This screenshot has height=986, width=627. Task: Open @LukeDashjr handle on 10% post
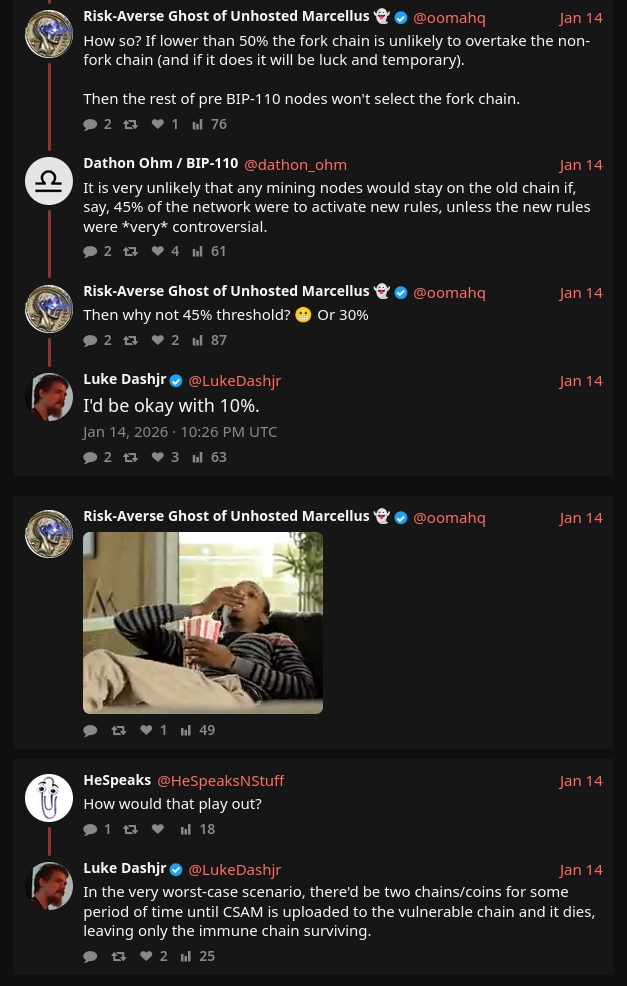(x=234, y=380)
